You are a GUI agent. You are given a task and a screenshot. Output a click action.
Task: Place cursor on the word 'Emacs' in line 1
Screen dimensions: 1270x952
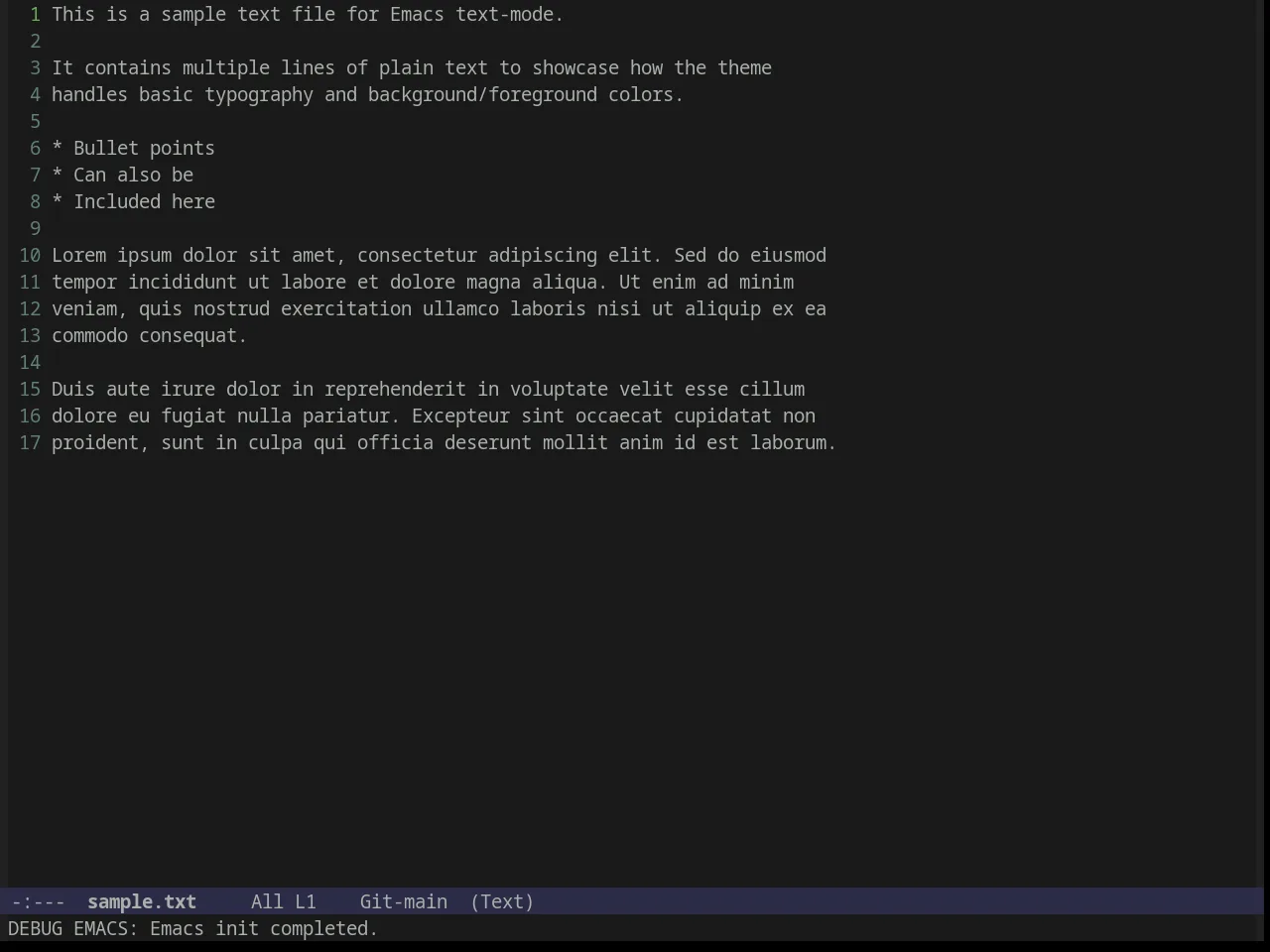point(417,14)
